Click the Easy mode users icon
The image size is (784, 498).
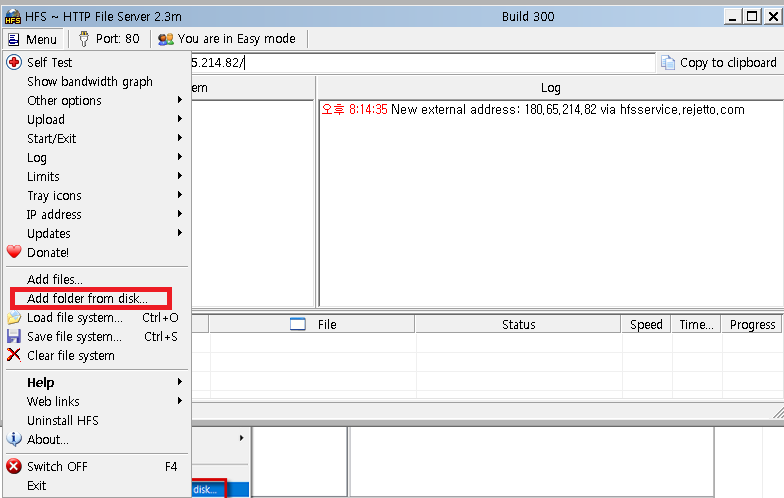pos(166,39)
